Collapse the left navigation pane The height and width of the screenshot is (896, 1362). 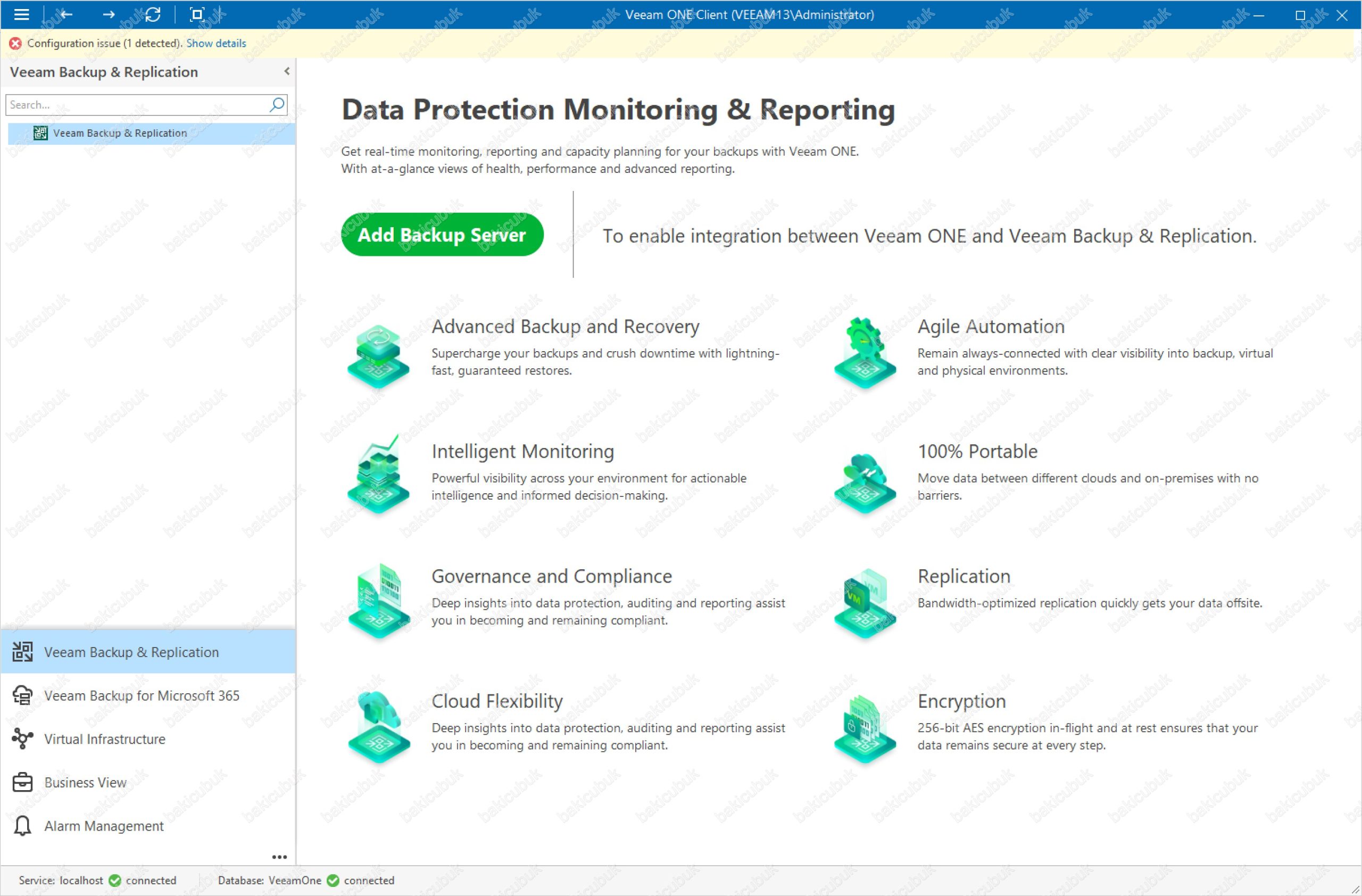point(287,71)
